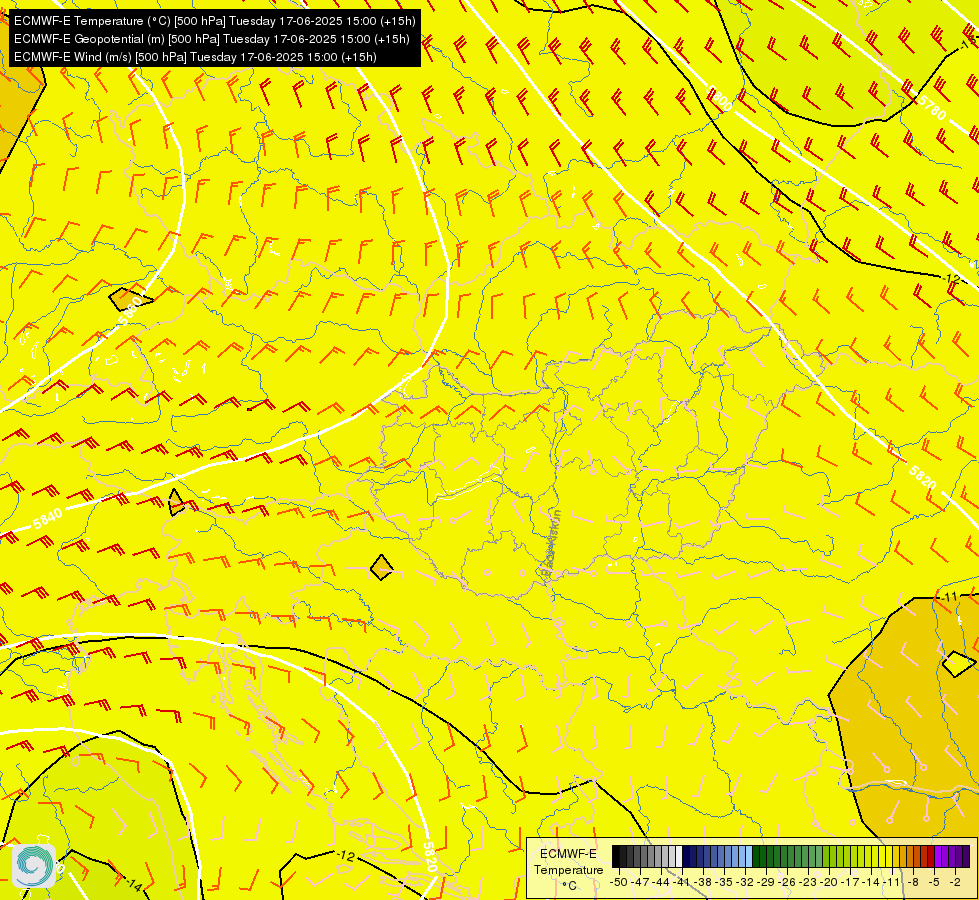Click the -26 value on the legend

point(787,882)
